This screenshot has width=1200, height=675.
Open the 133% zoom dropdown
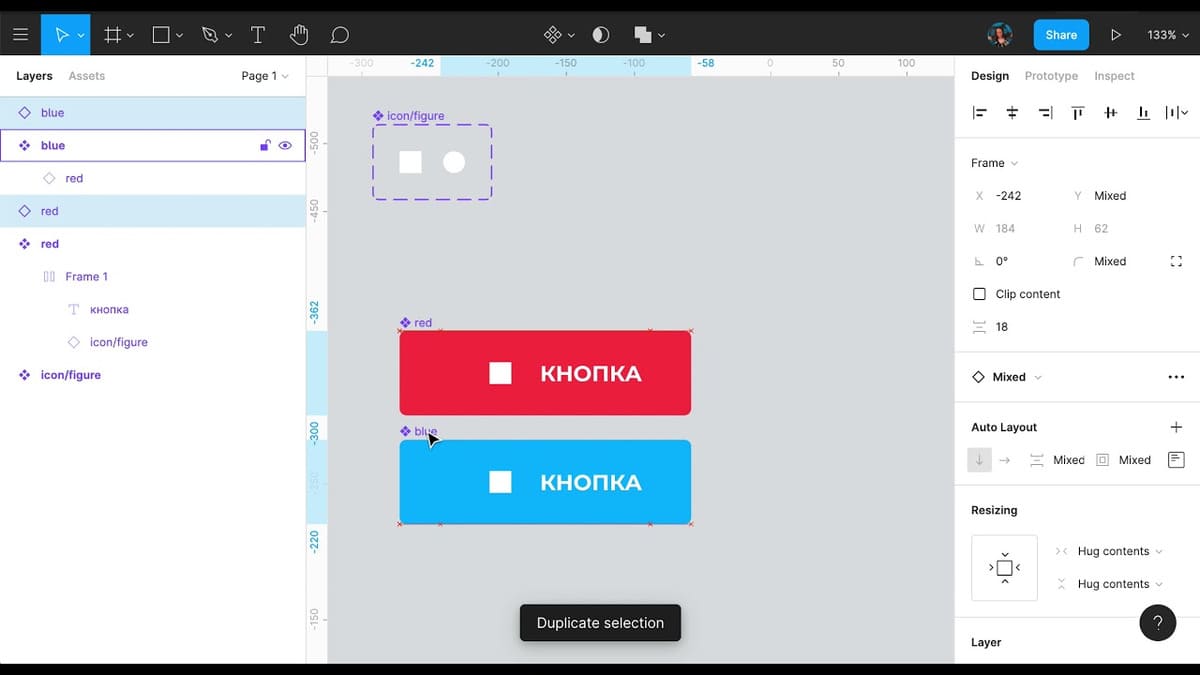coord(1167,35)
